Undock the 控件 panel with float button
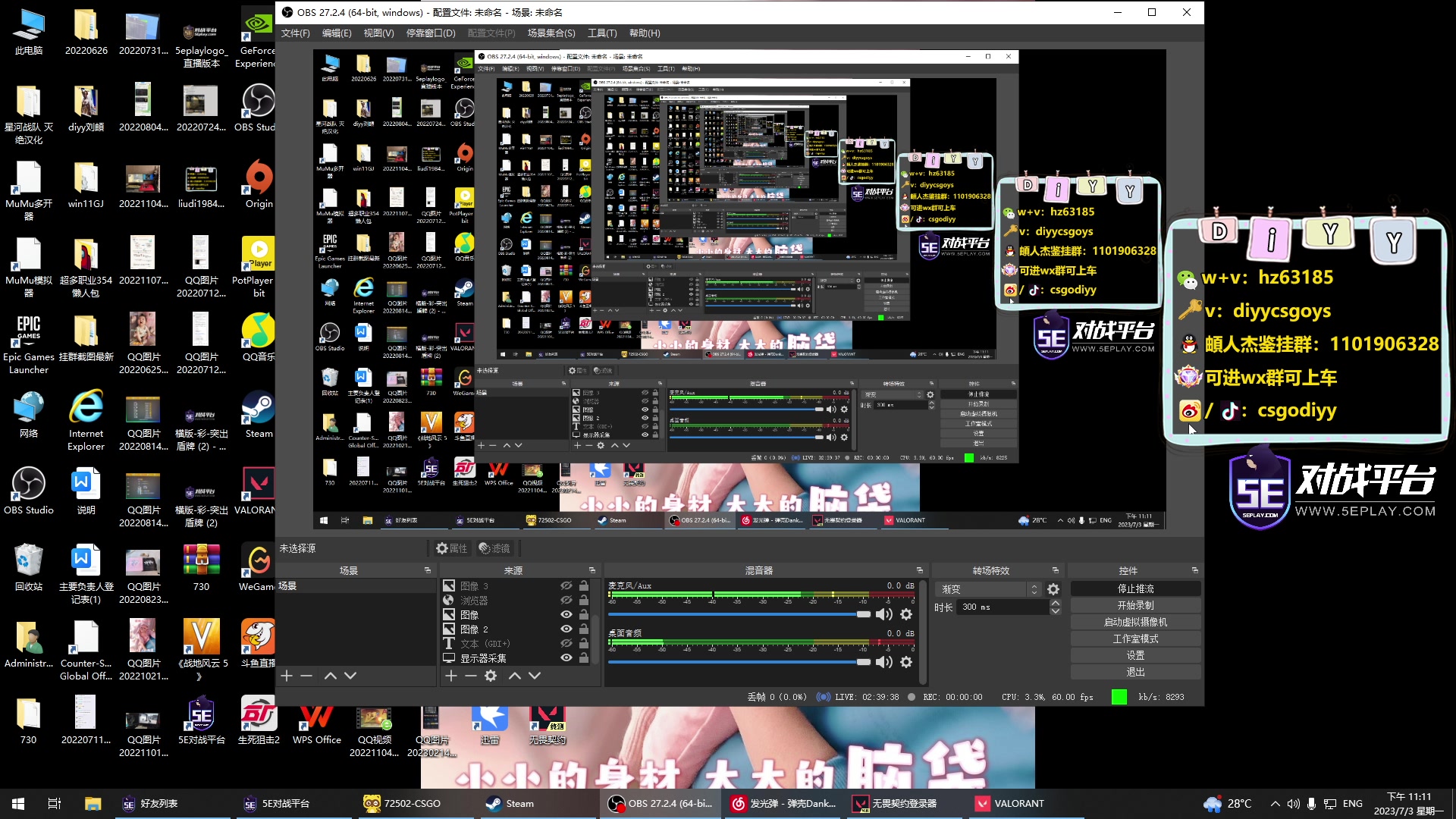This screenshot has width=1456, height=819. click(x=1195, y=570)
